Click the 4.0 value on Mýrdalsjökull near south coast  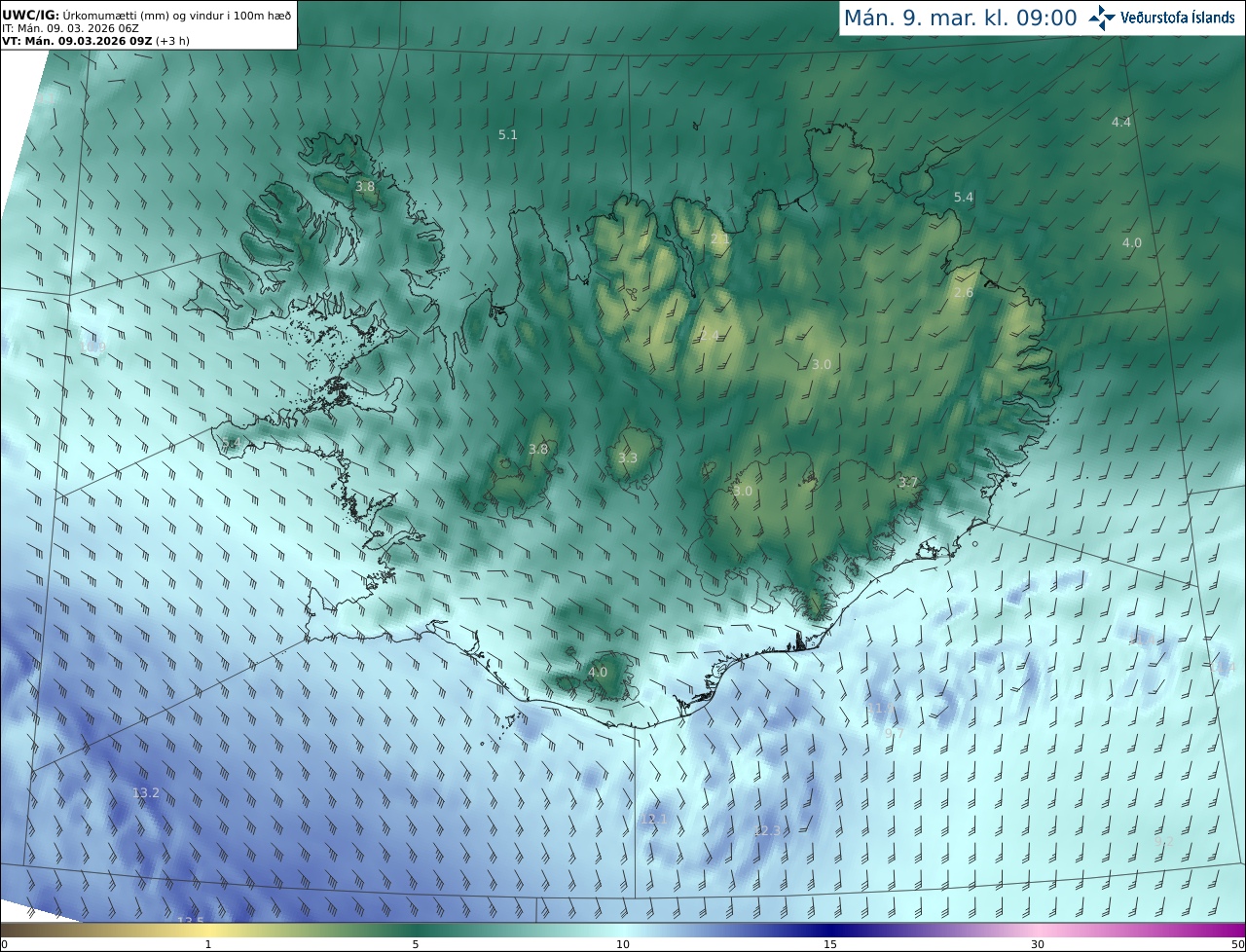(x=597, y=672)
